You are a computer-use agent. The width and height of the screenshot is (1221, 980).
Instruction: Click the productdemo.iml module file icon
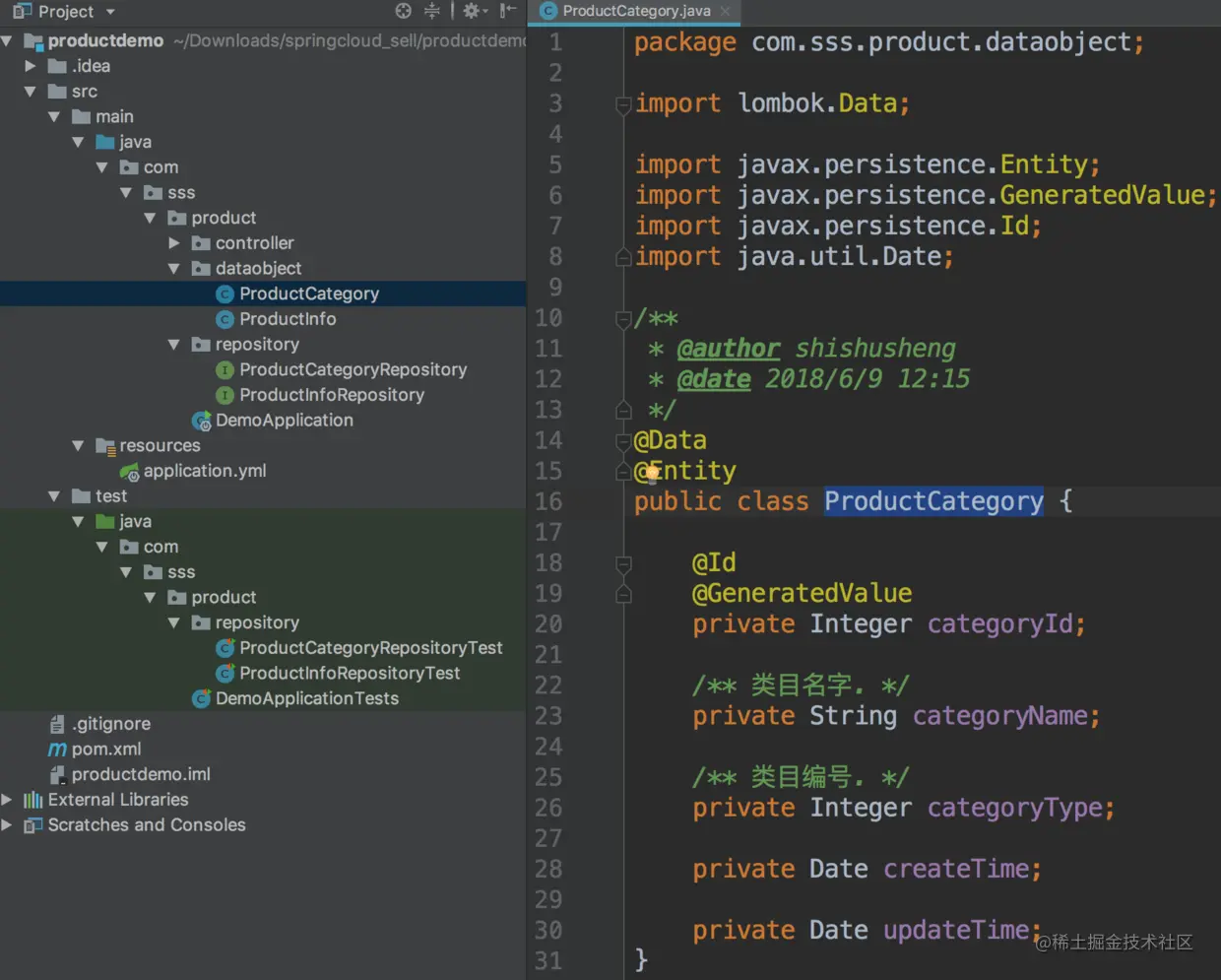[x=57, y=775]
